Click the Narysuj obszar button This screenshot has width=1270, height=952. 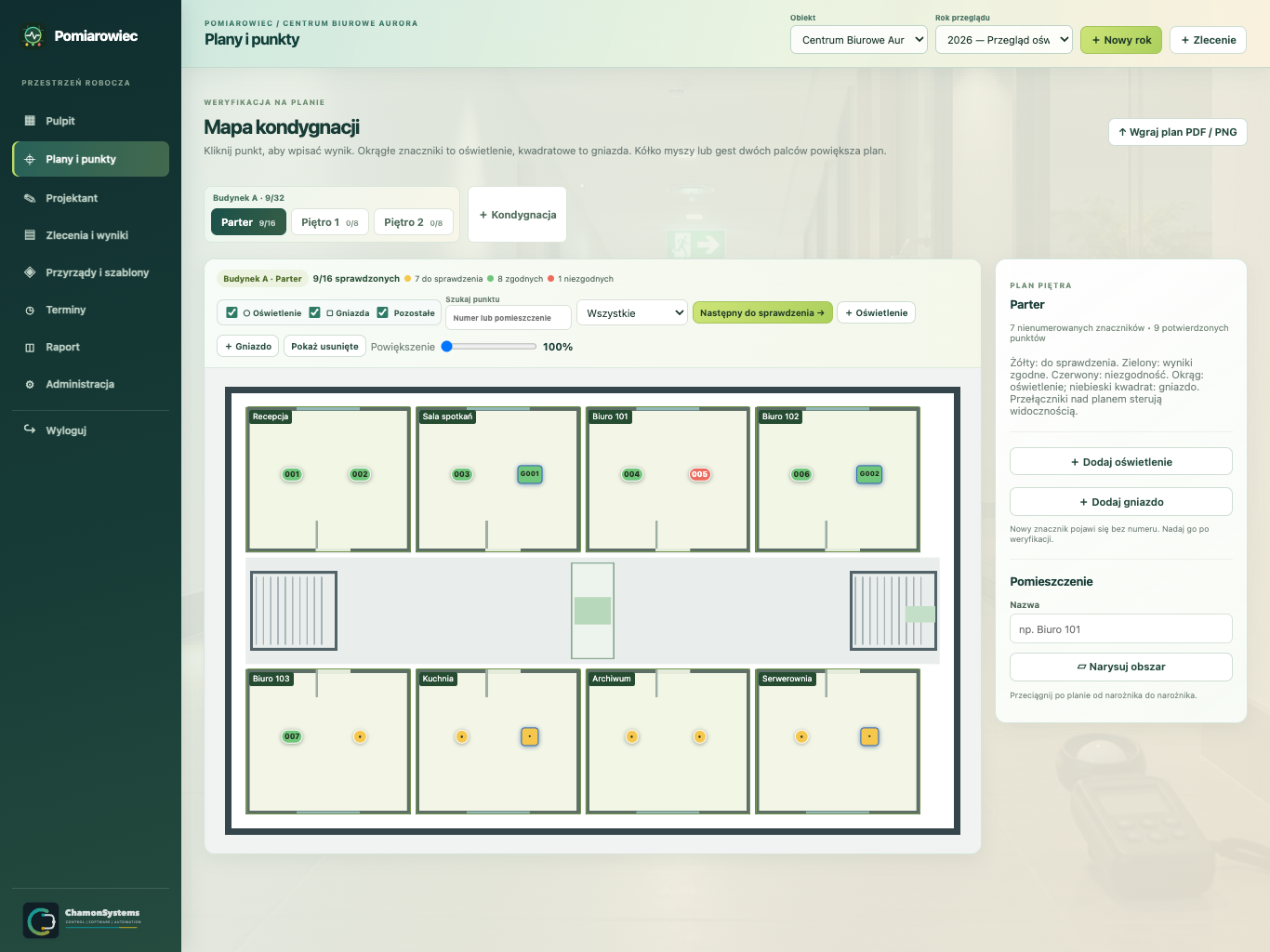[x=1121, y=667]
